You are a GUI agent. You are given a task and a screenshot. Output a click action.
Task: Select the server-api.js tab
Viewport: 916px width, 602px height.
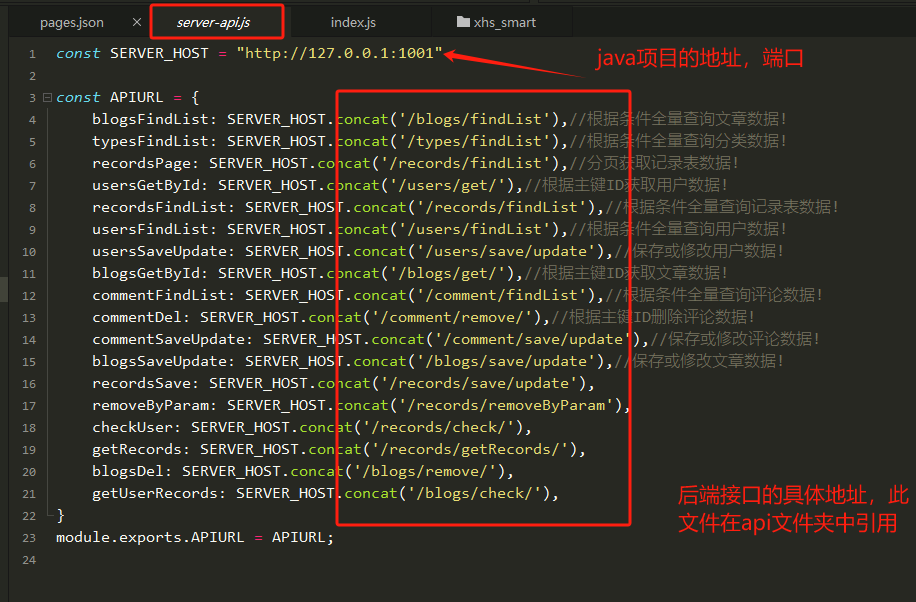(216, 22)
